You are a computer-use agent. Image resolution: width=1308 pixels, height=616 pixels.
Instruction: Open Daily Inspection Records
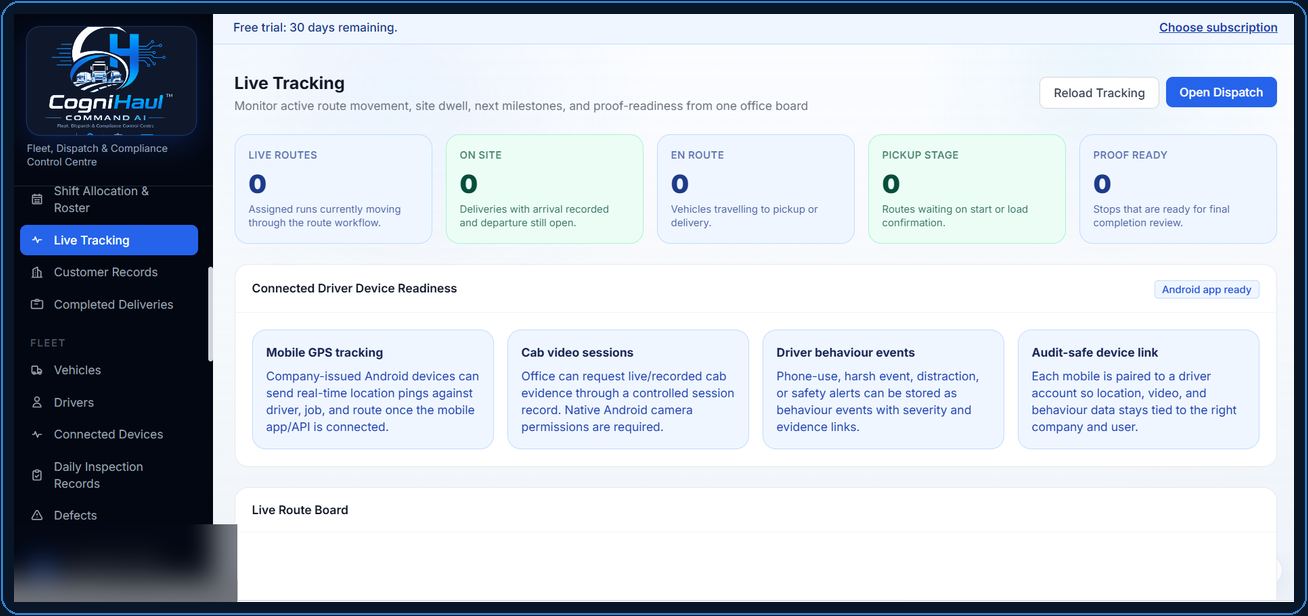[x=109, y=475]
